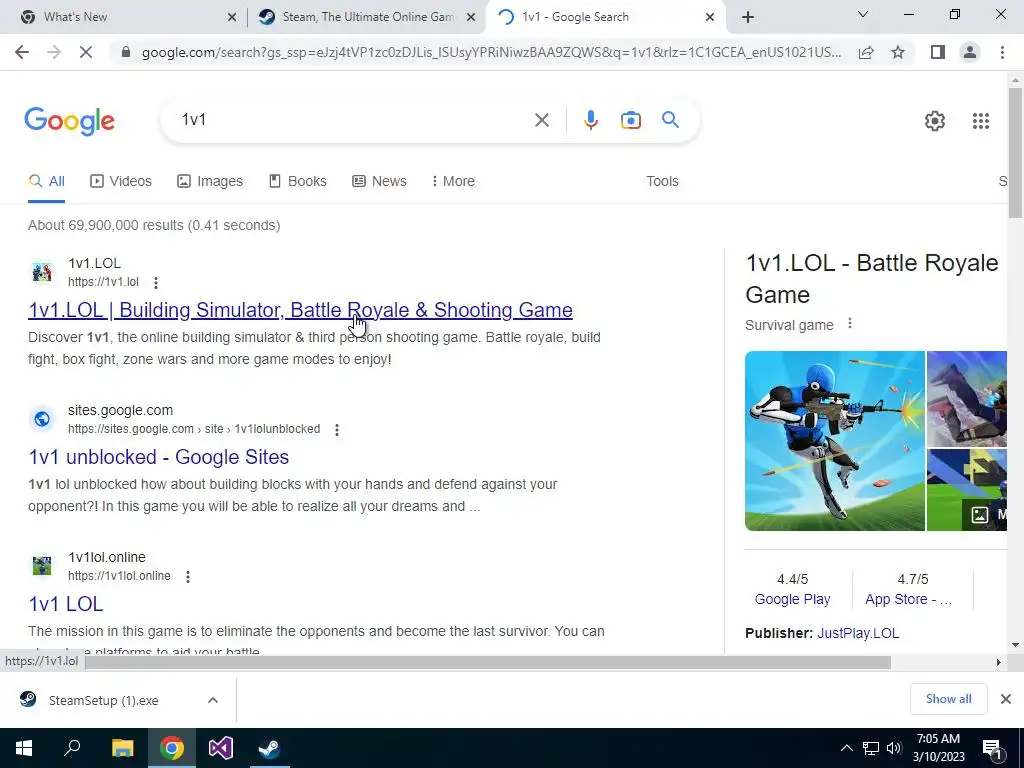Screen dimensions: 1024x768
Task: Open Chrome three-dot menu
Action: point(1002,52)
